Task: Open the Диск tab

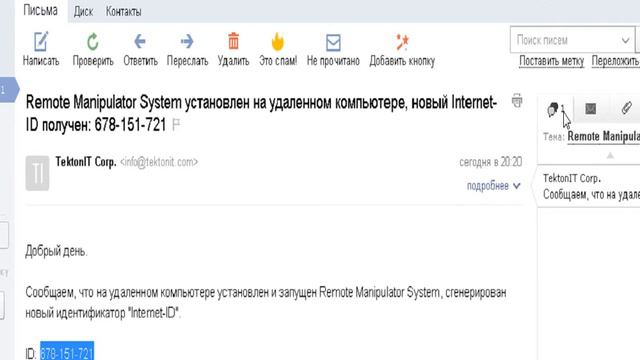Action: point(83,11)
